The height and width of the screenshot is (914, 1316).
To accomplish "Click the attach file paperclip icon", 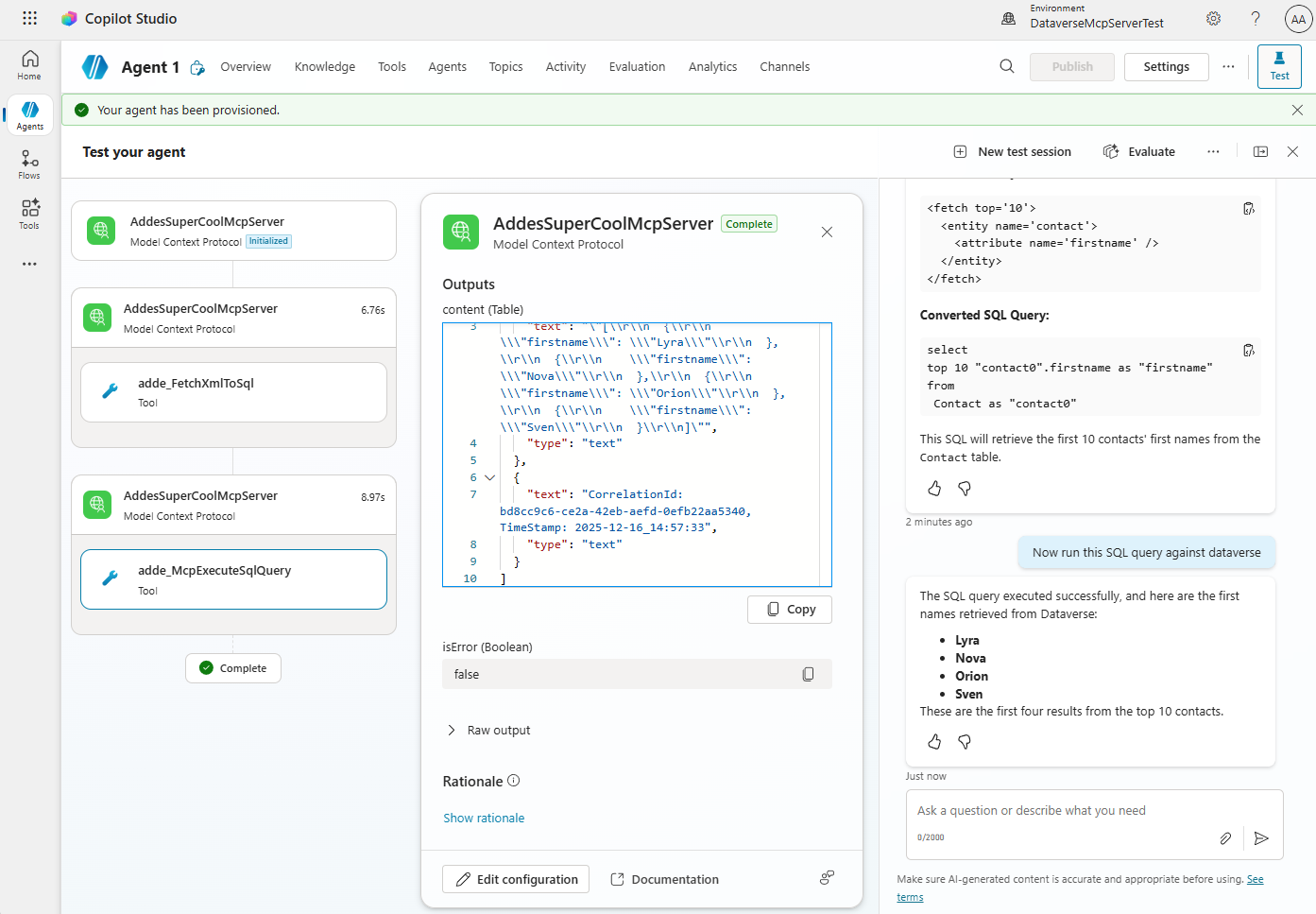I will click(x=1225, y=838).
